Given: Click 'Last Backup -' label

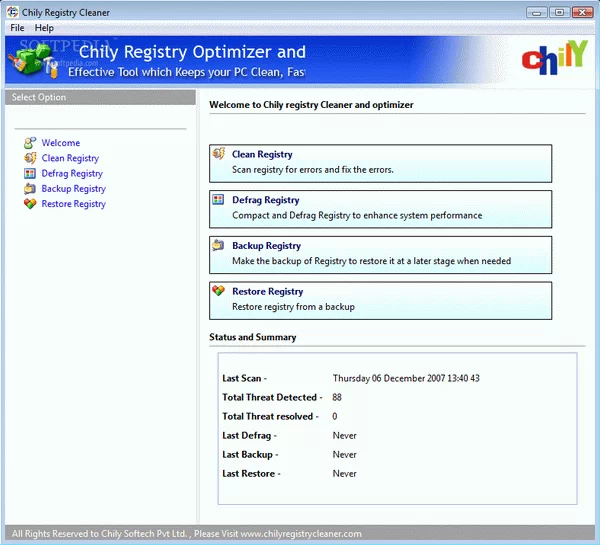Looking at the screenshot, I should coord(250,455).
